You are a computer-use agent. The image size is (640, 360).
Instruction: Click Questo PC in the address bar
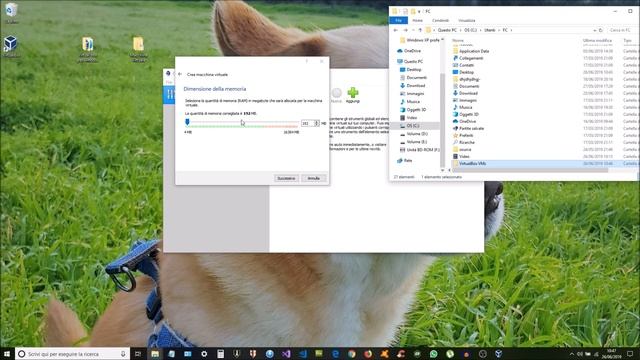[x=447, y=30]
